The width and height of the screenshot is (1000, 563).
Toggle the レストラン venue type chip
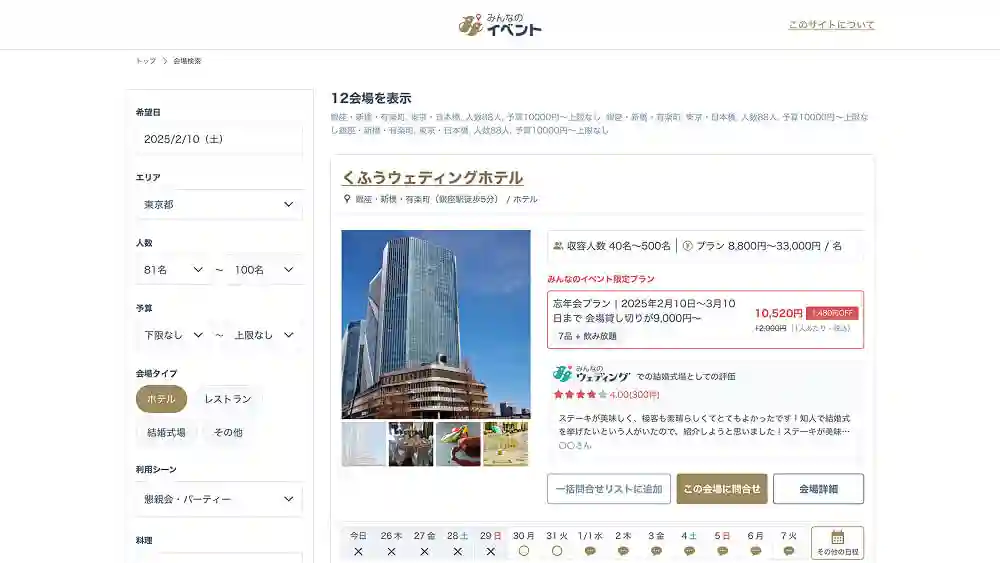point(228,399)
